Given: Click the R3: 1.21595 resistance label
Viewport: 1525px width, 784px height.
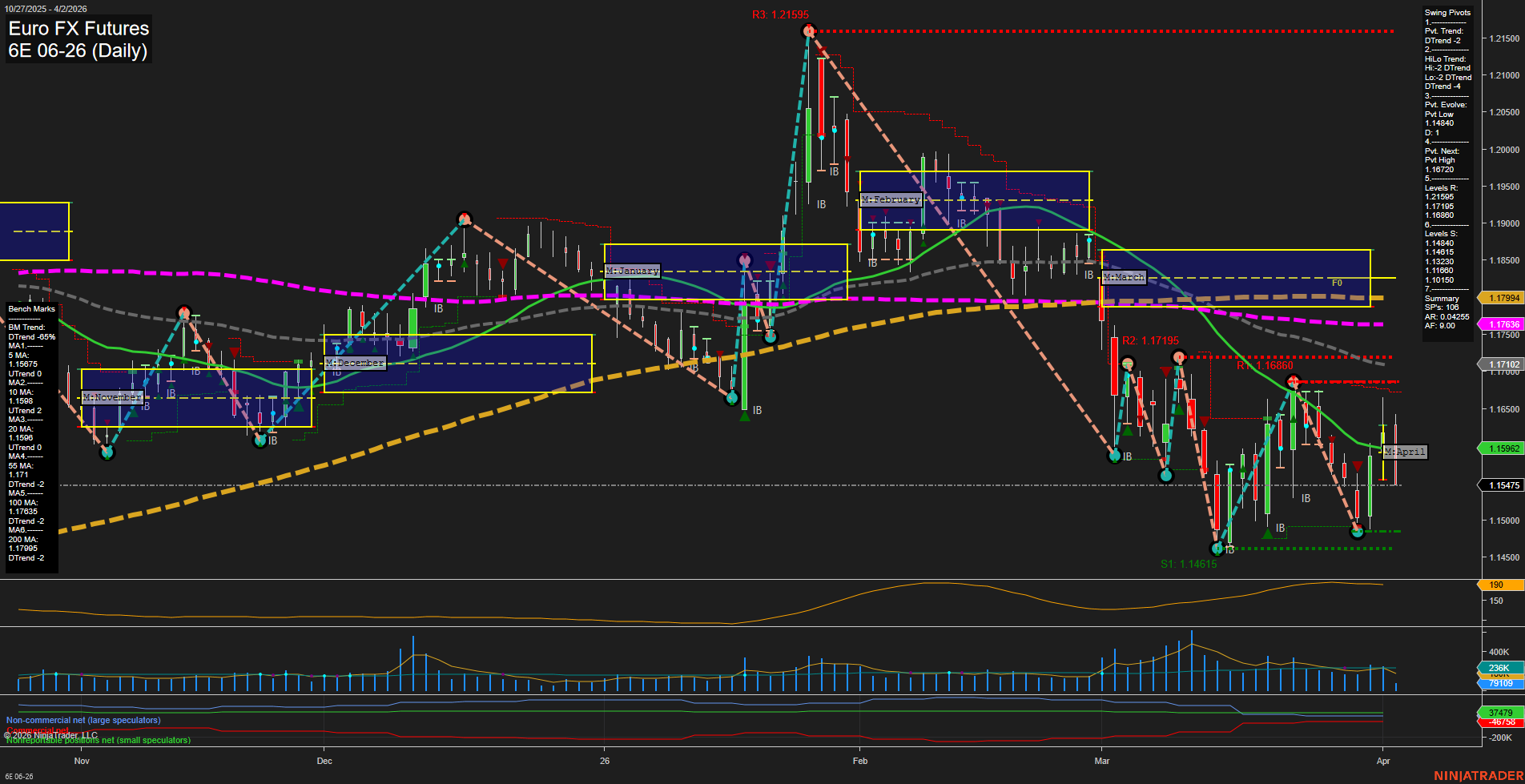Looking at the screenshot, I should (780, 14).
